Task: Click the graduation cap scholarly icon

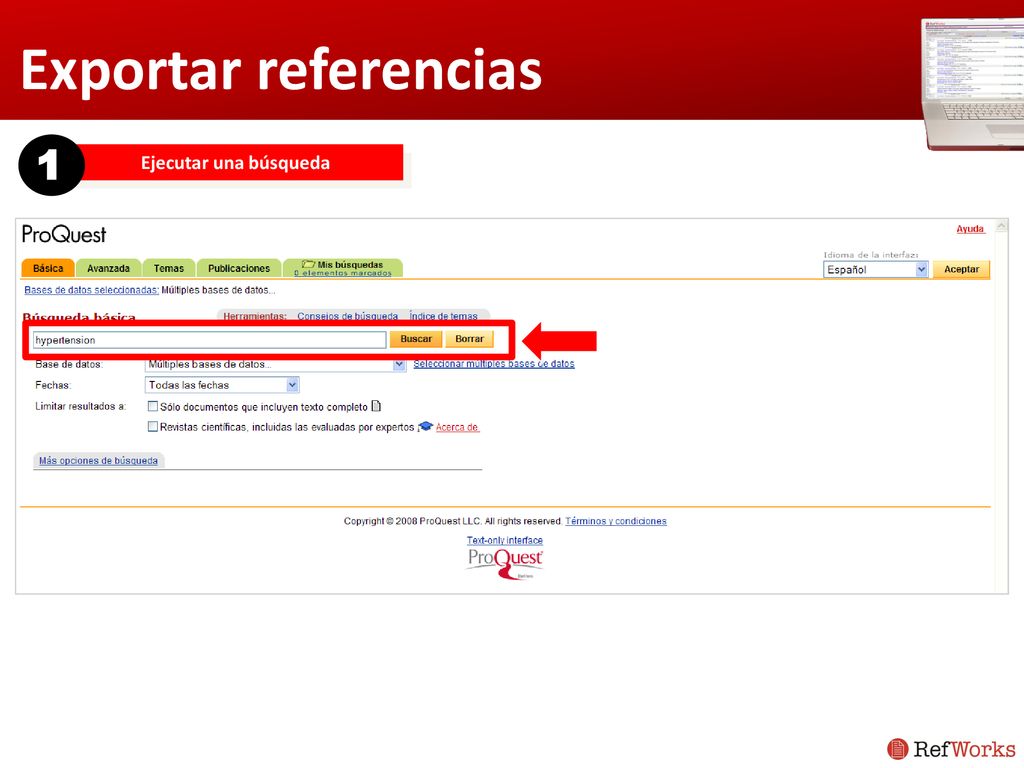Action: tap(426, 426)
